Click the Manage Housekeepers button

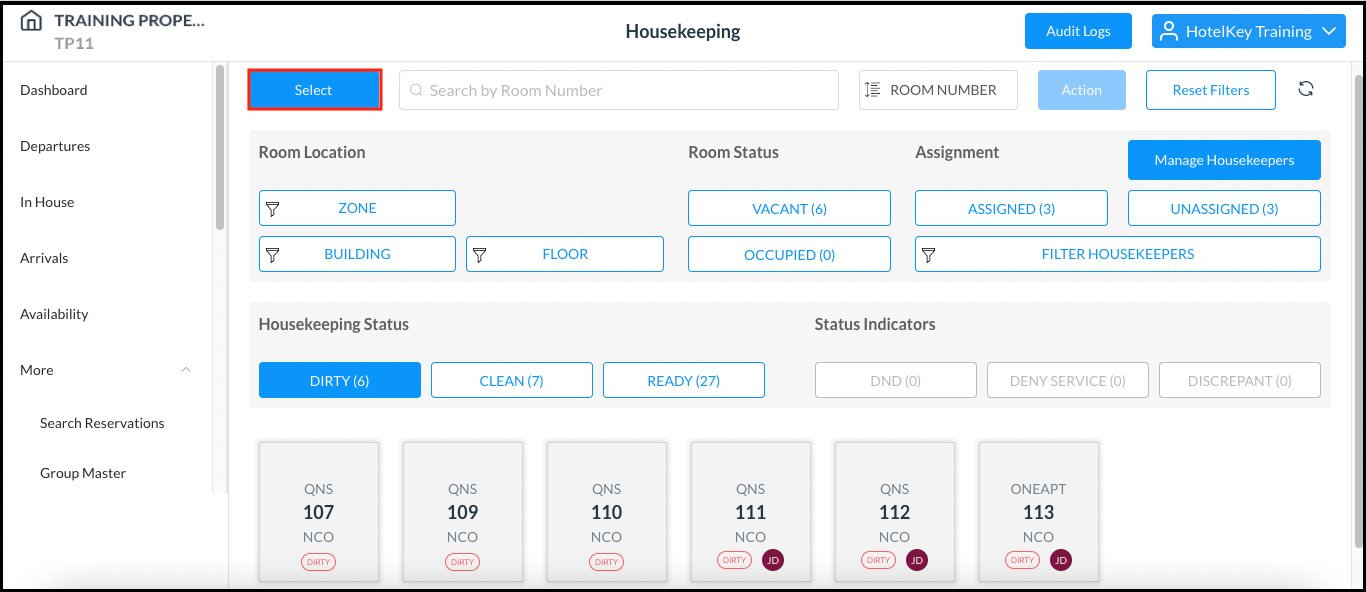1224,160
